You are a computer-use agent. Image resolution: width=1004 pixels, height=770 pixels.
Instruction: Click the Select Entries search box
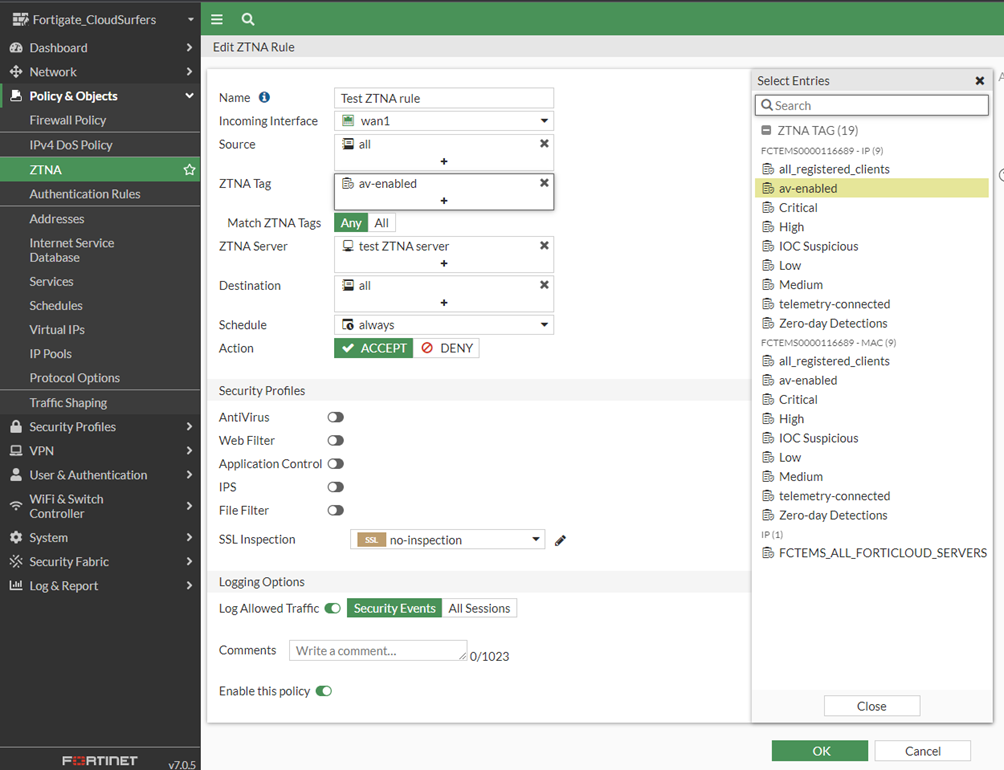point(871,106)
